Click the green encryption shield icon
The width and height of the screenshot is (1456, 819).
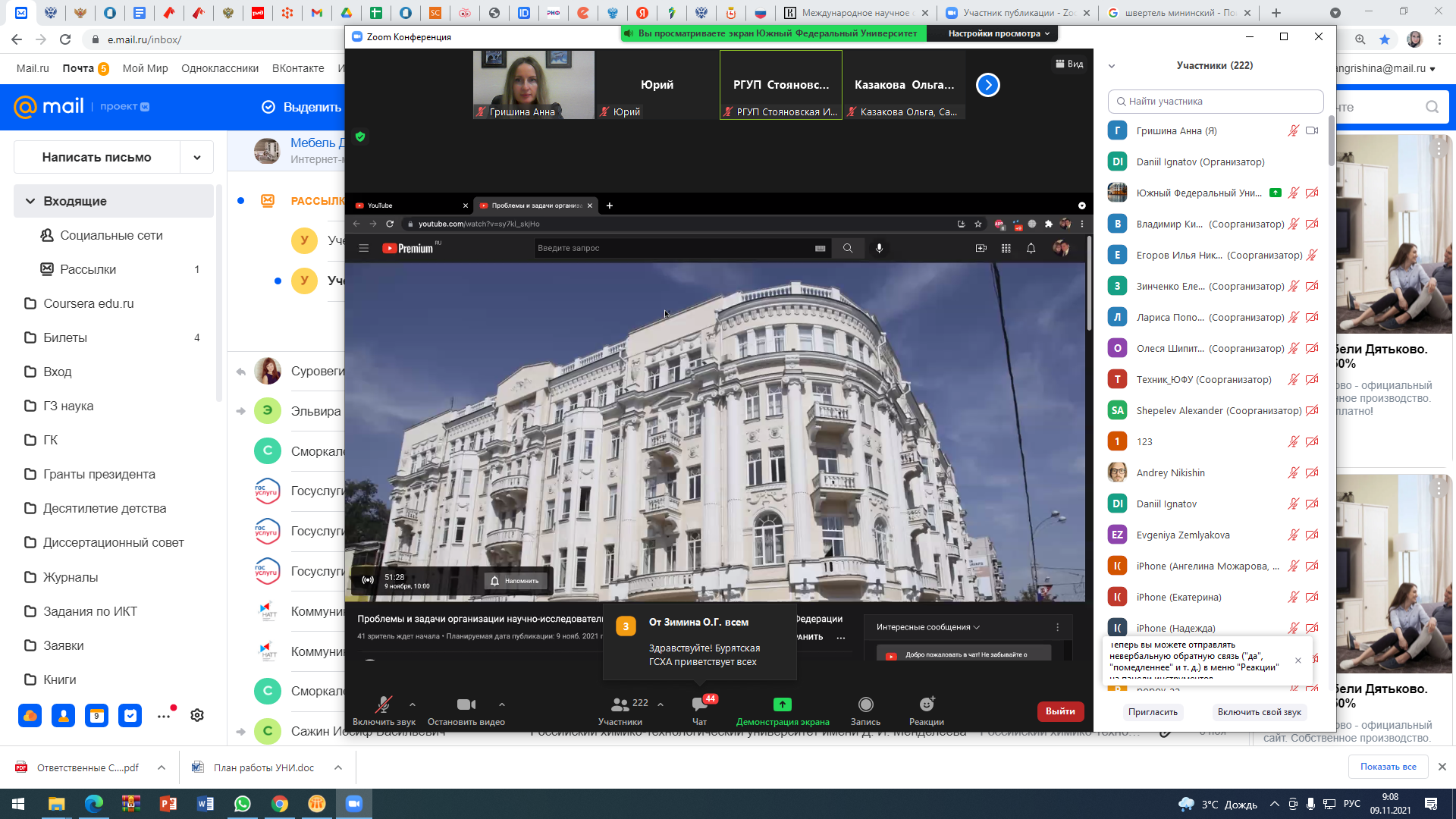pyautogui.click(x=360, y=137)
